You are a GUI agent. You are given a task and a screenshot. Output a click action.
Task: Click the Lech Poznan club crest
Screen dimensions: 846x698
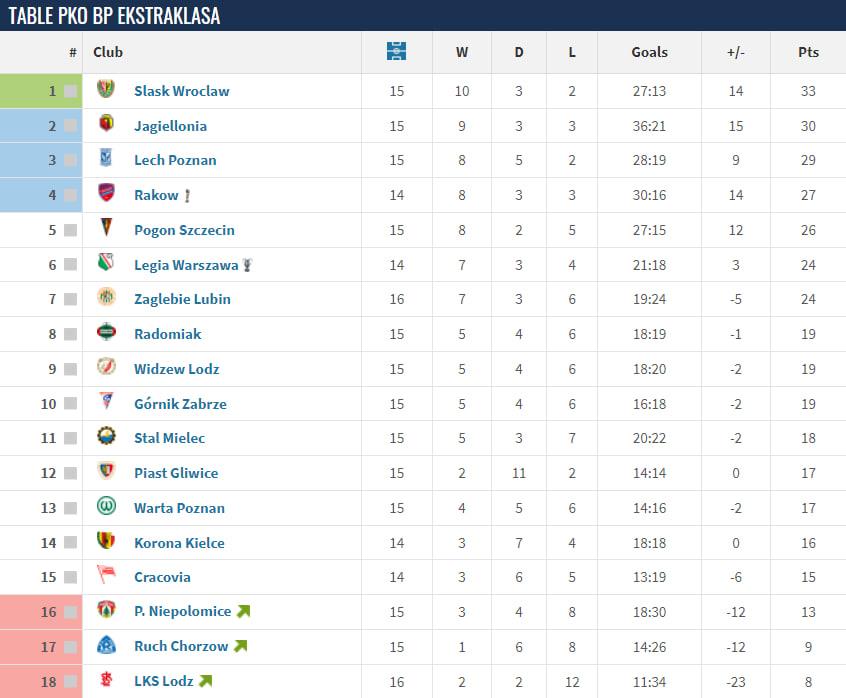[x=106, y=159]
